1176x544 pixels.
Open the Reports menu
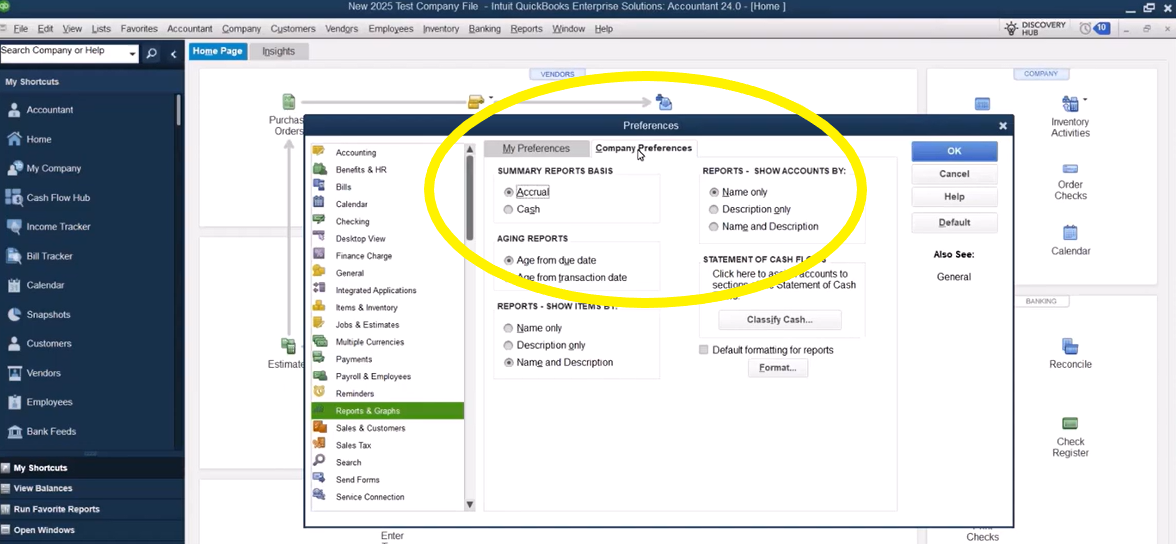(x=526, y=29)
